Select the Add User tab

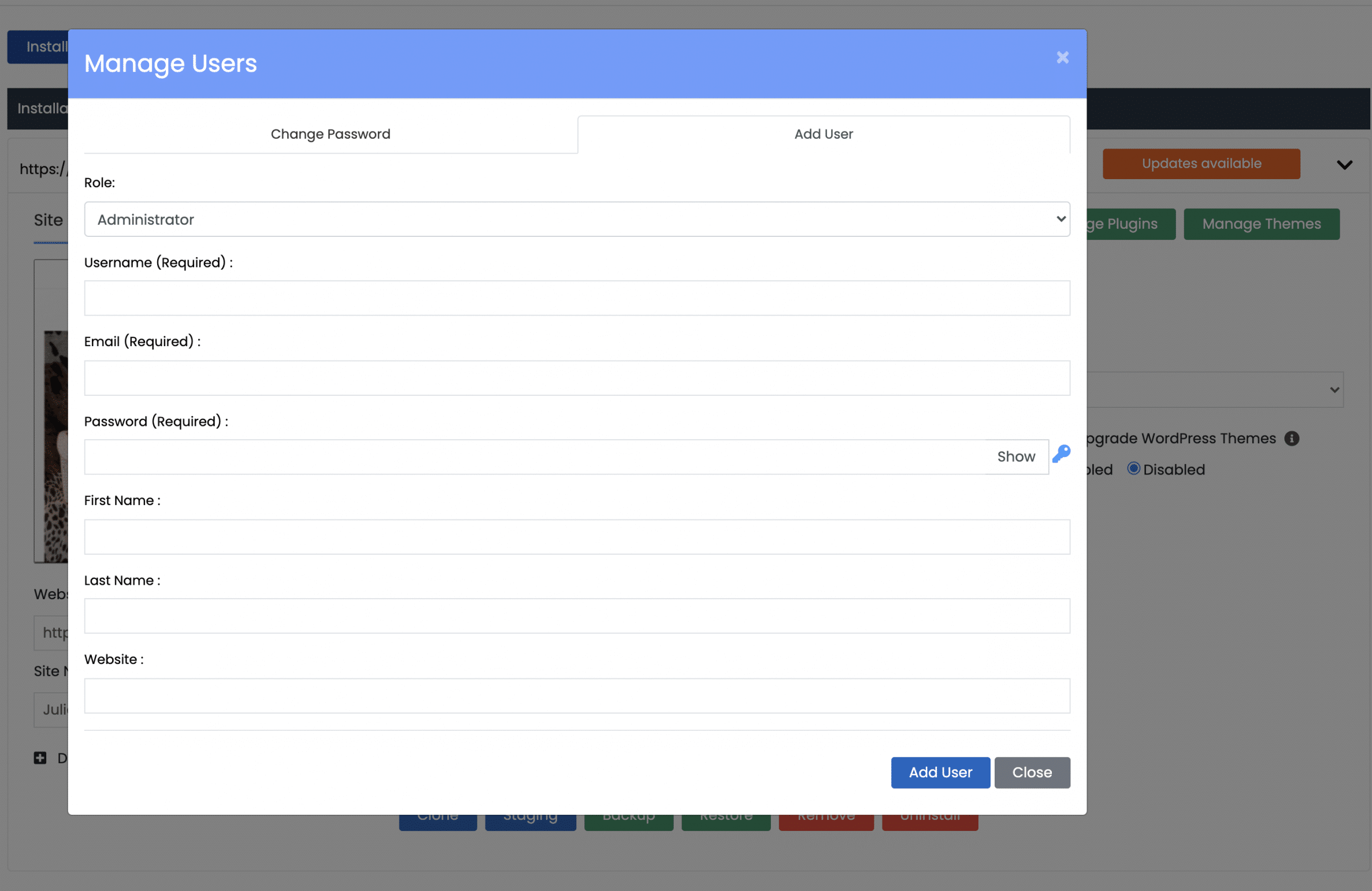[x=824, y=134]
